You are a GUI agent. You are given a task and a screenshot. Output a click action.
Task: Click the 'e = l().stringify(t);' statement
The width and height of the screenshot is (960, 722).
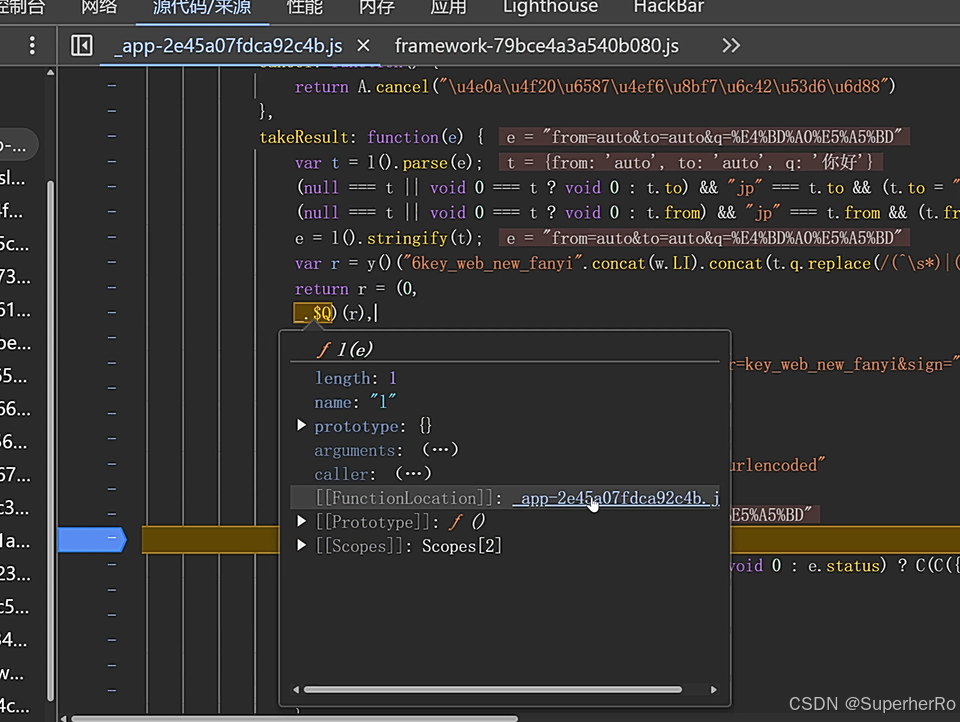click(389, 238)
